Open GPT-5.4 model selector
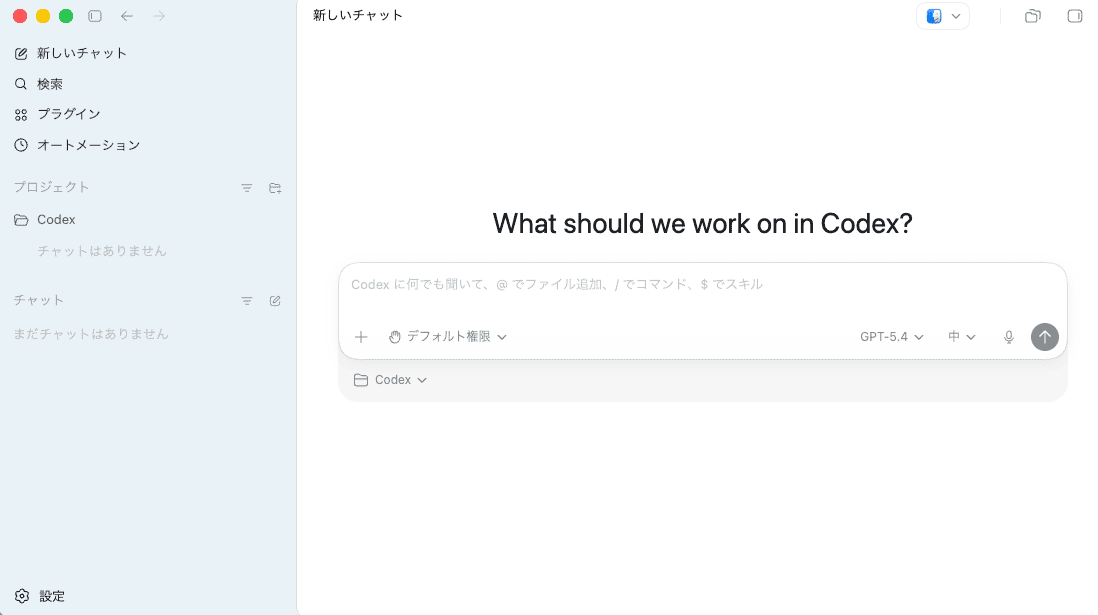1098x615 pixels. pos(891,337)
